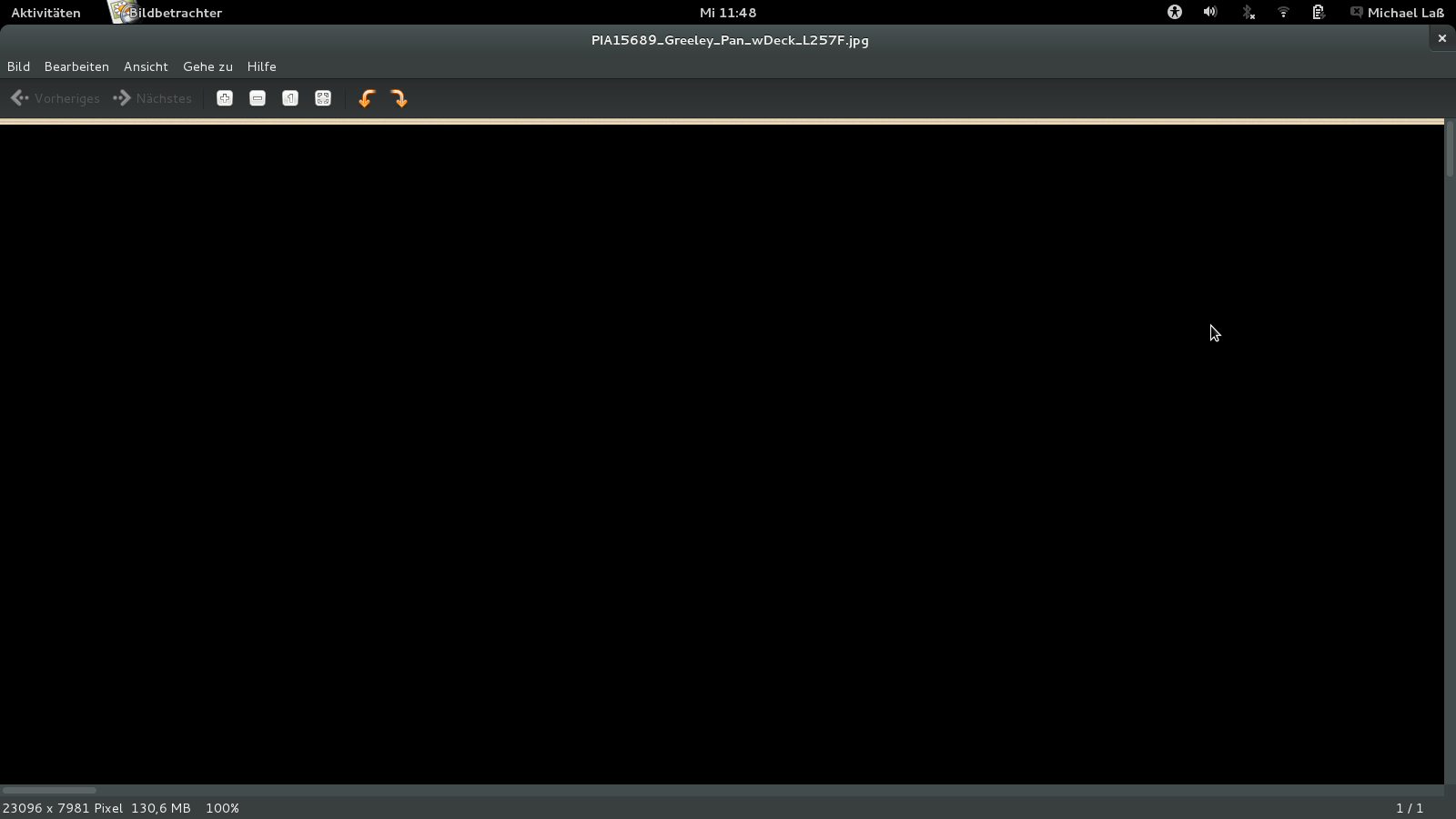Rotate image clockwise with right arrow
Screen dimensions: 1456x819
coord(399,98)
